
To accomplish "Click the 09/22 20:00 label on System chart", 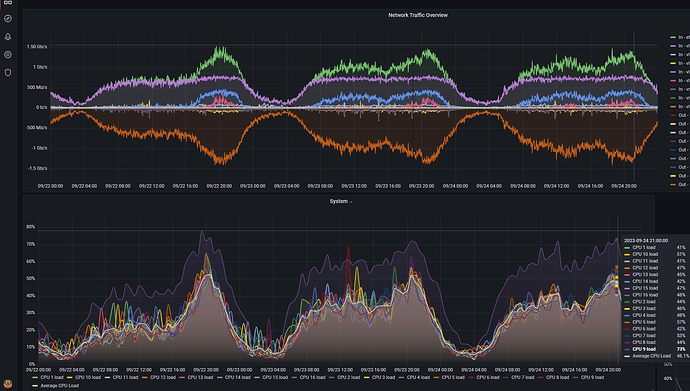I will coord(206,370).
